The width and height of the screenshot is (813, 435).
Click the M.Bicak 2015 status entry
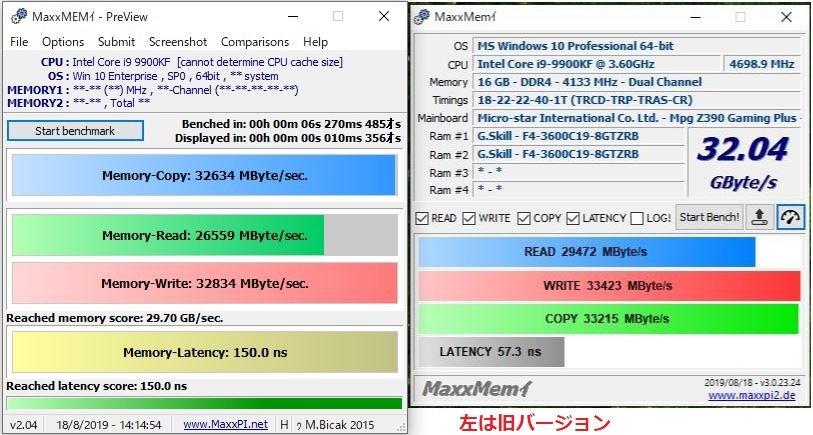[x=335, y=425]
